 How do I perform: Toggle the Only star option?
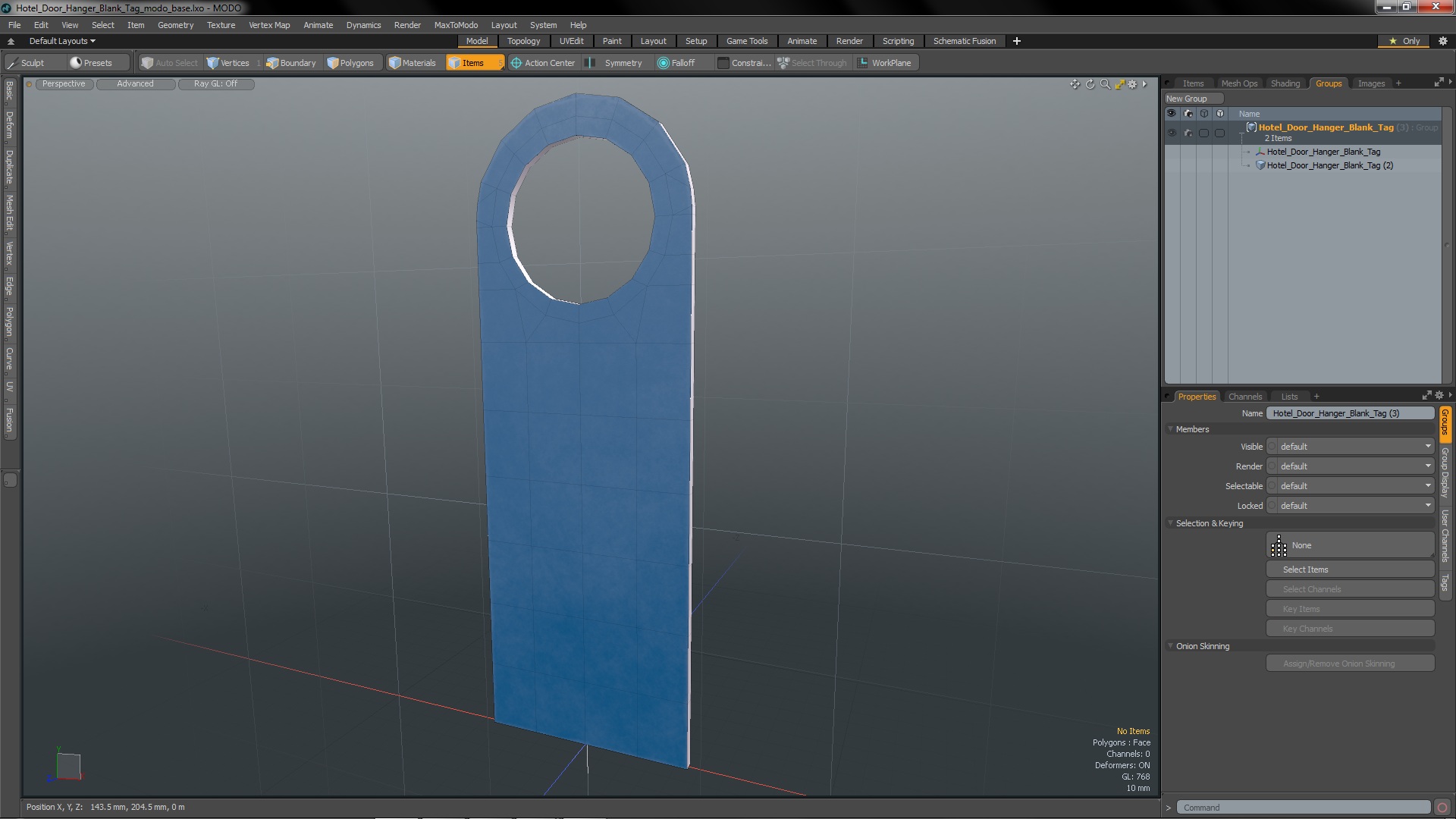coord(1404,41)
